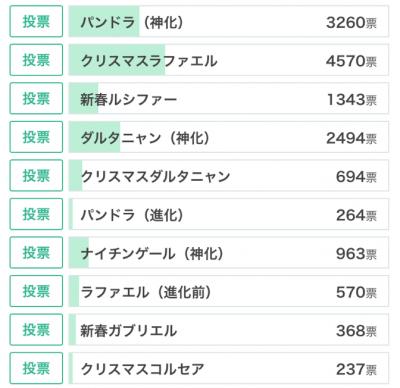Select the クリスマスコルセア result row
Viewport: 400px width, 388px height.
tap(229, 368)
